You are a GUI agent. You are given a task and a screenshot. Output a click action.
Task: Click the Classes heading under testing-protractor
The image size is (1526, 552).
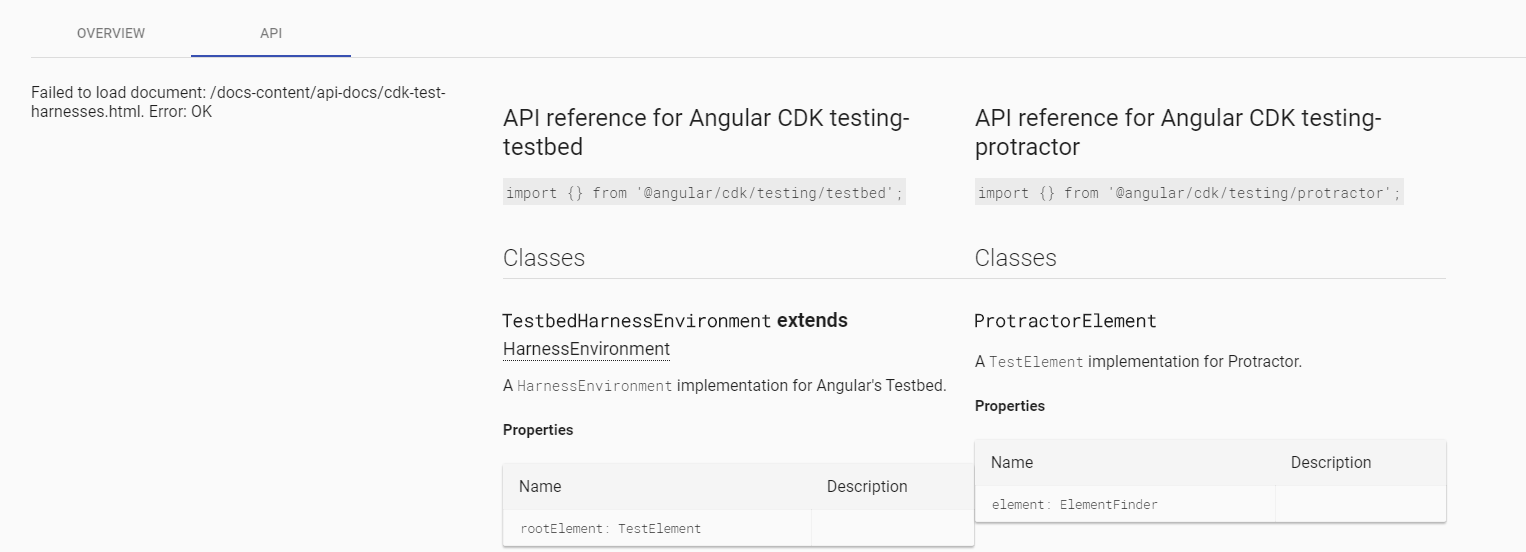(x=1015, y=258)
